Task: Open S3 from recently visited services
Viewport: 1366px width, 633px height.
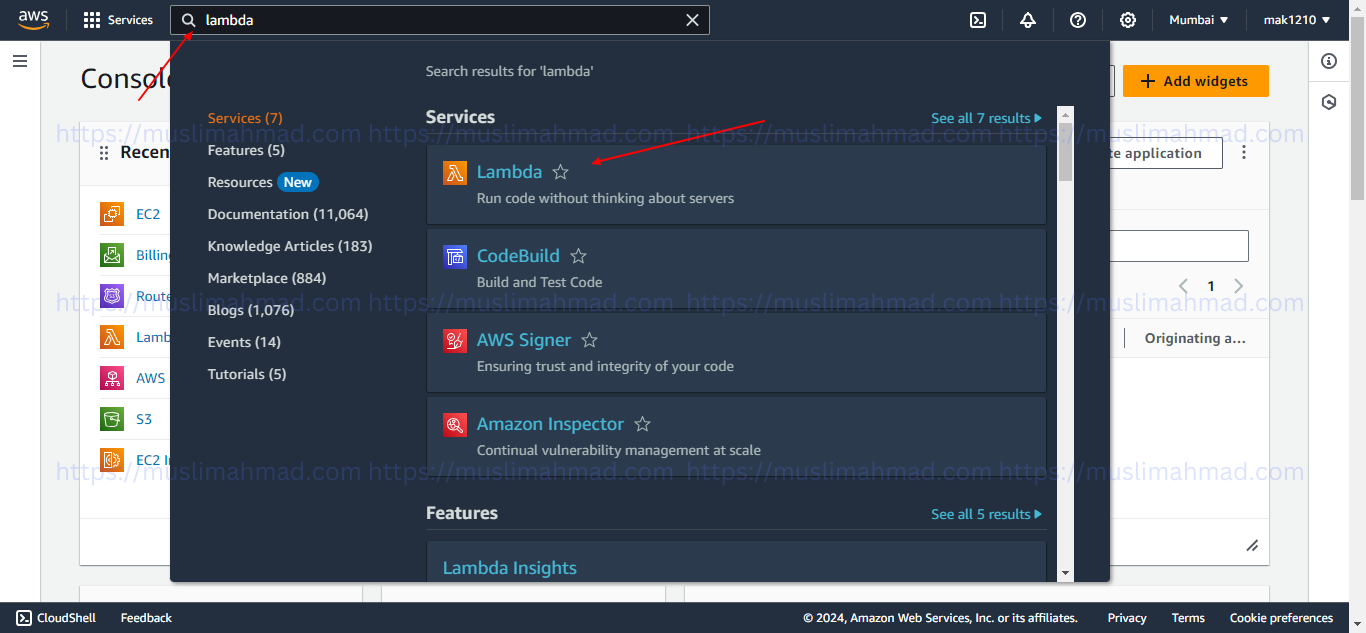Action: tap(143, 418)
